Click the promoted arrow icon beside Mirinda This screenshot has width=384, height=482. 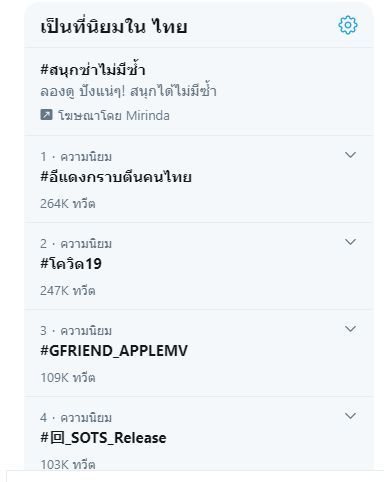pyautogui.click(x=46, y=115)
